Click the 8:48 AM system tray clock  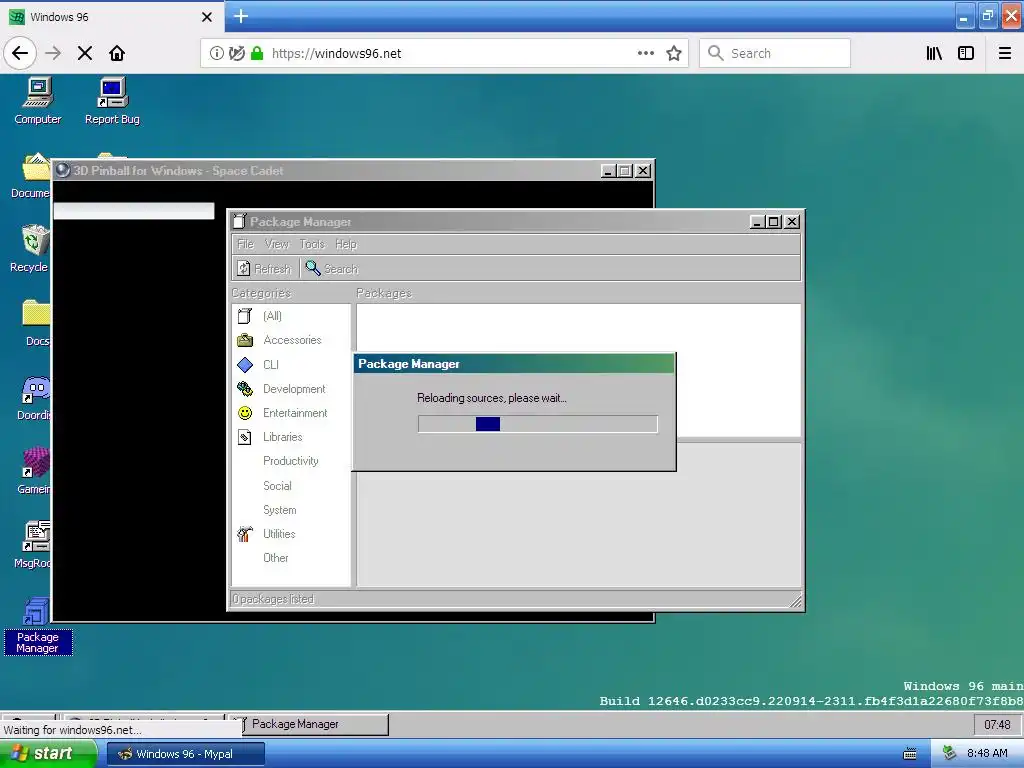(987, 753)
